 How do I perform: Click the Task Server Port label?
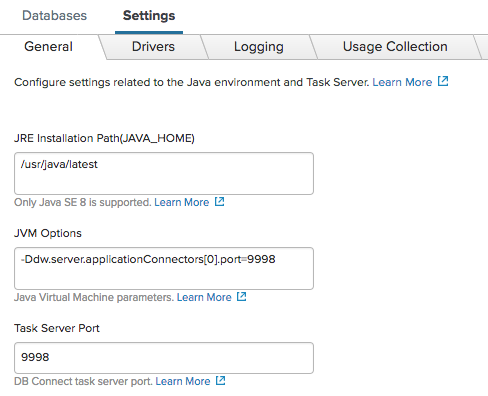[x=57, y=328]
